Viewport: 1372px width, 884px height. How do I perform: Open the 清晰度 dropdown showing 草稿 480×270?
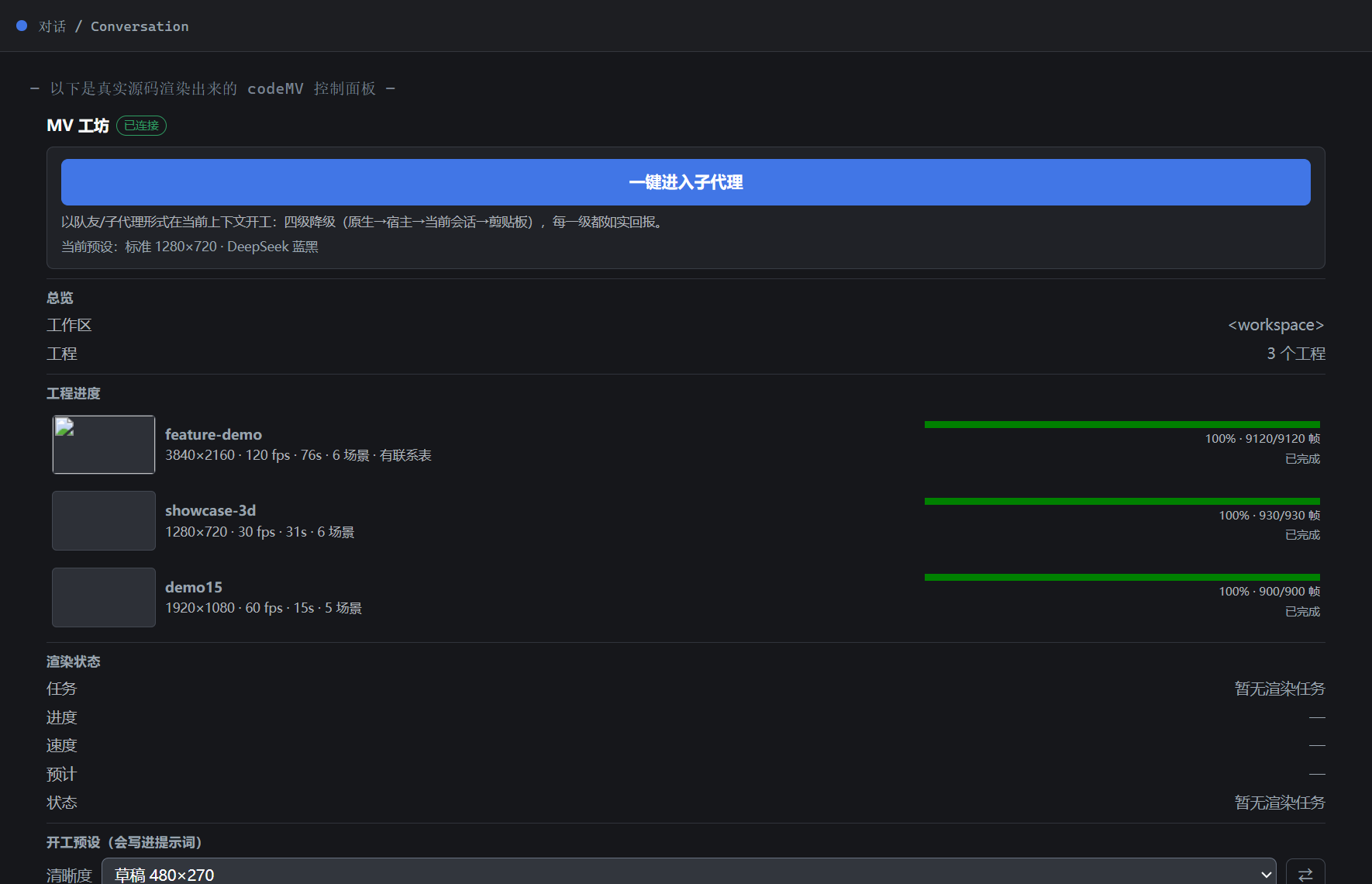tap(688, 874)
